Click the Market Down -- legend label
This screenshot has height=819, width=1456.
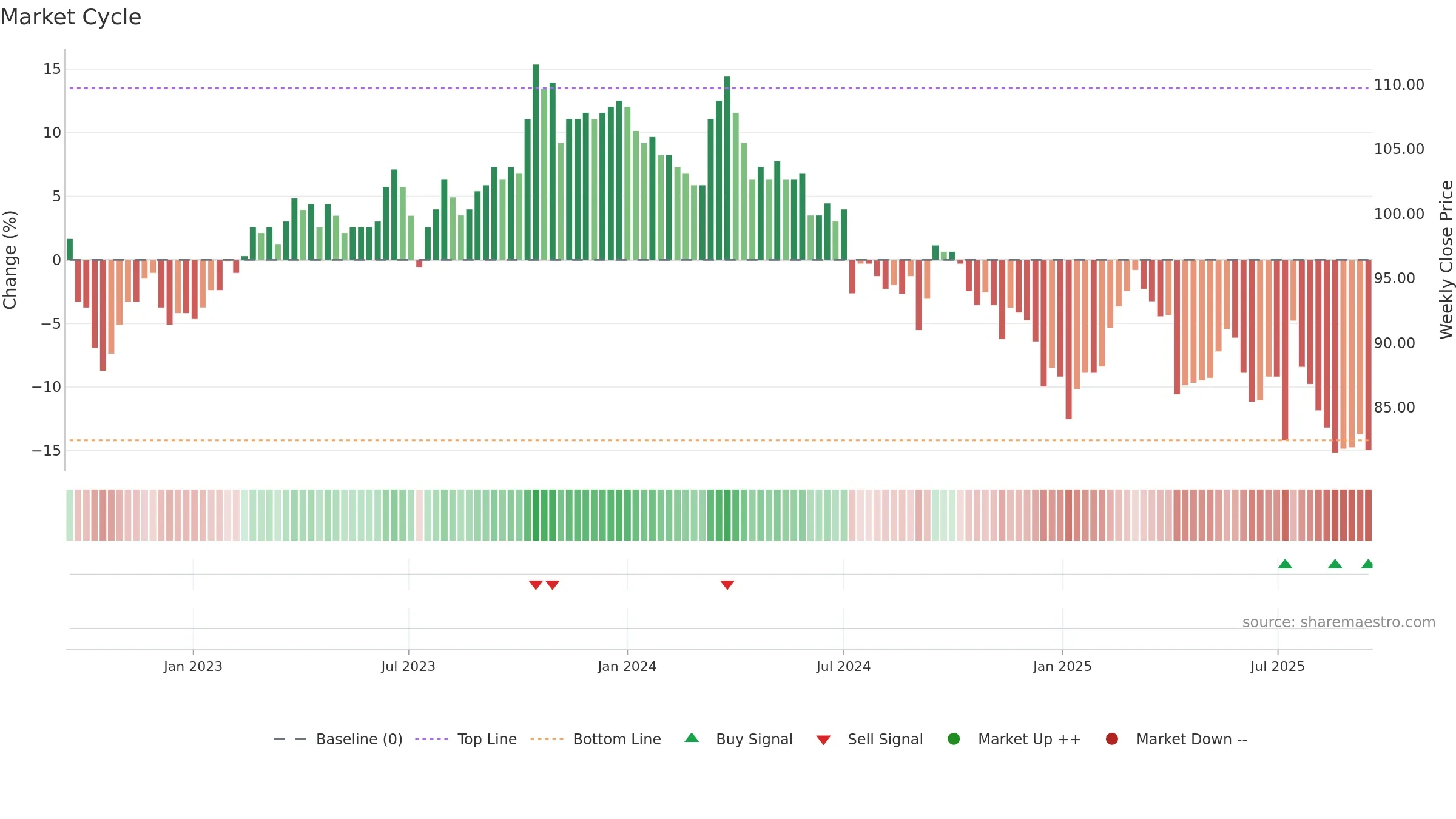pyautogui.click(x=1191, y=739)
